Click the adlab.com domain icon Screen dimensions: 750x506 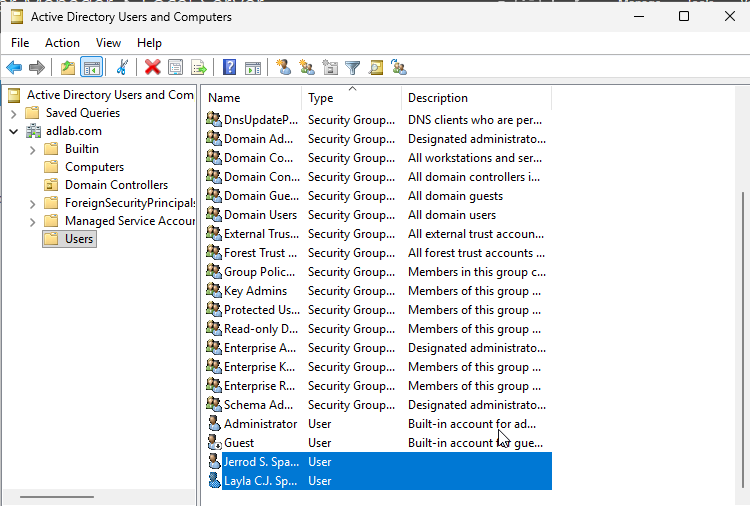33,131
